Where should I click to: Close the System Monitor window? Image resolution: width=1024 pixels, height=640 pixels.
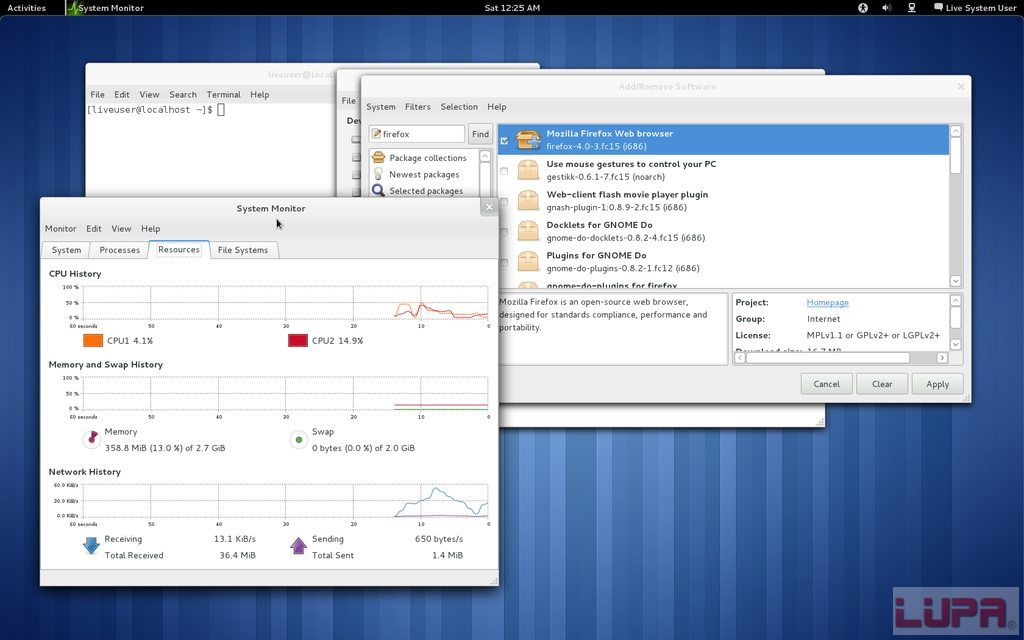tap(489, 208)
